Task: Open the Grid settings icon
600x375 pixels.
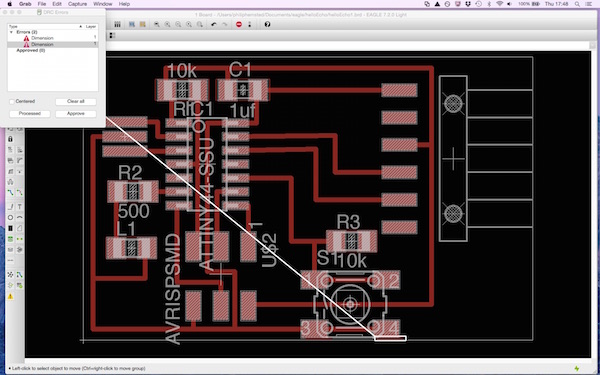Action: point(112,35)
